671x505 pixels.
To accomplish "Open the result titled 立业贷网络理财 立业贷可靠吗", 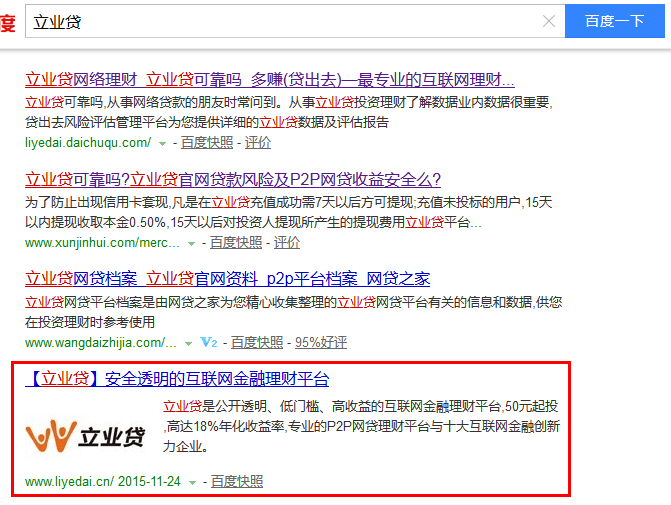I will point(269,80).
